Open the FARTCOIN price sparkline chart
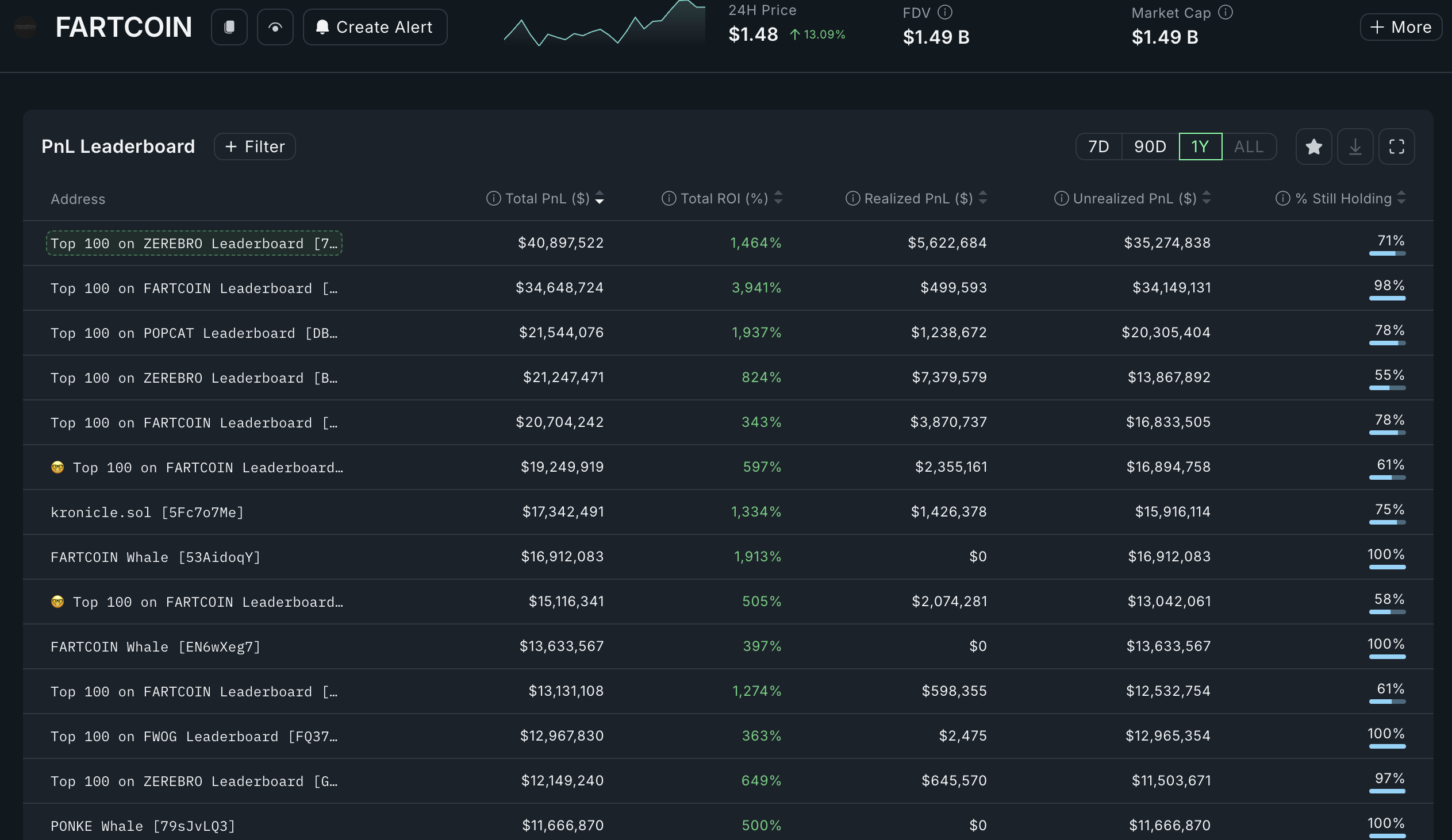Image resolution: width=1452 pixels, height=840 pixels. click(604, 24)
